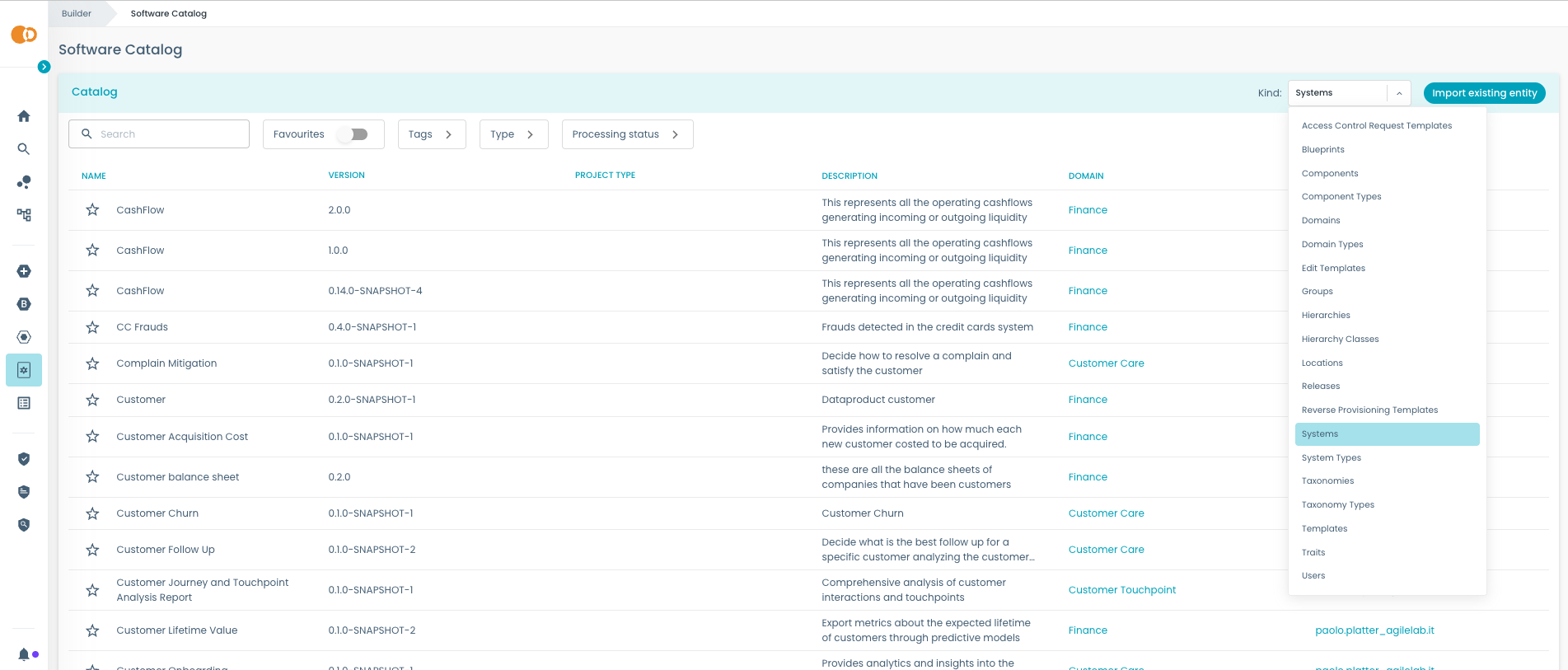Click the highlighted Software Catalog sidebar icon

click(x=24, y=370)
